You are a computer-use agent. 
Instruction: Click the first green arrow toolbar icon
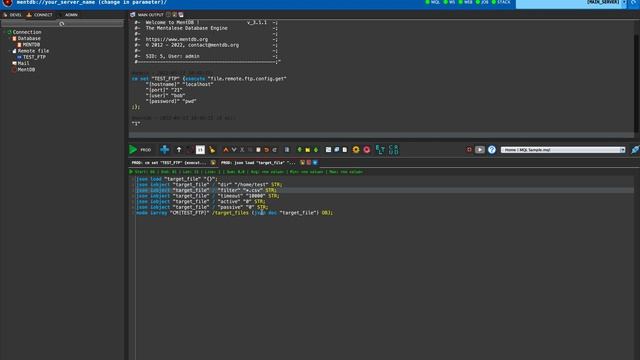300,150
